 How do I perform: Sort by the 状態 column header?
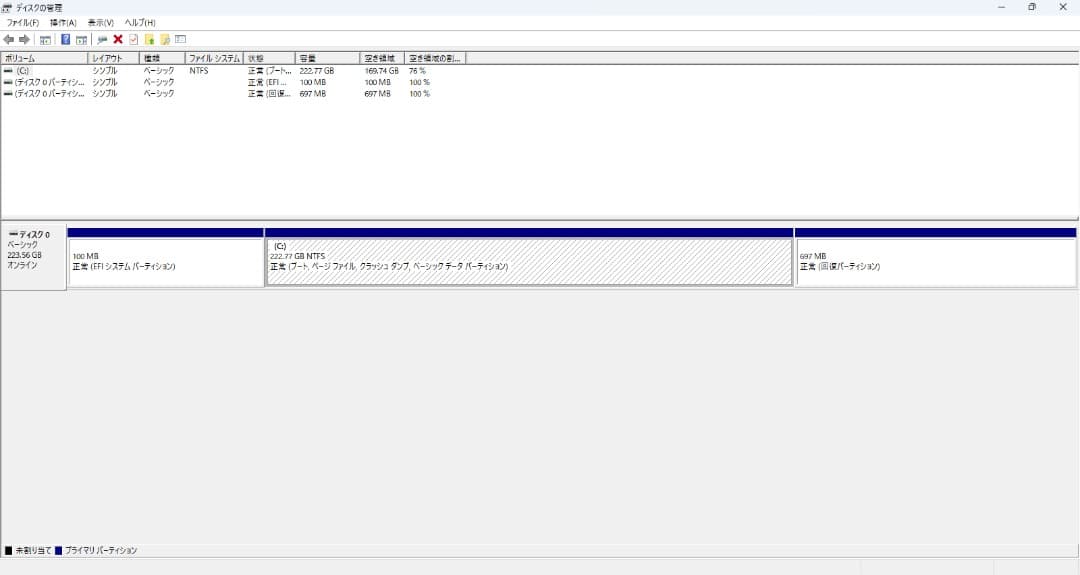coord(269,59)
